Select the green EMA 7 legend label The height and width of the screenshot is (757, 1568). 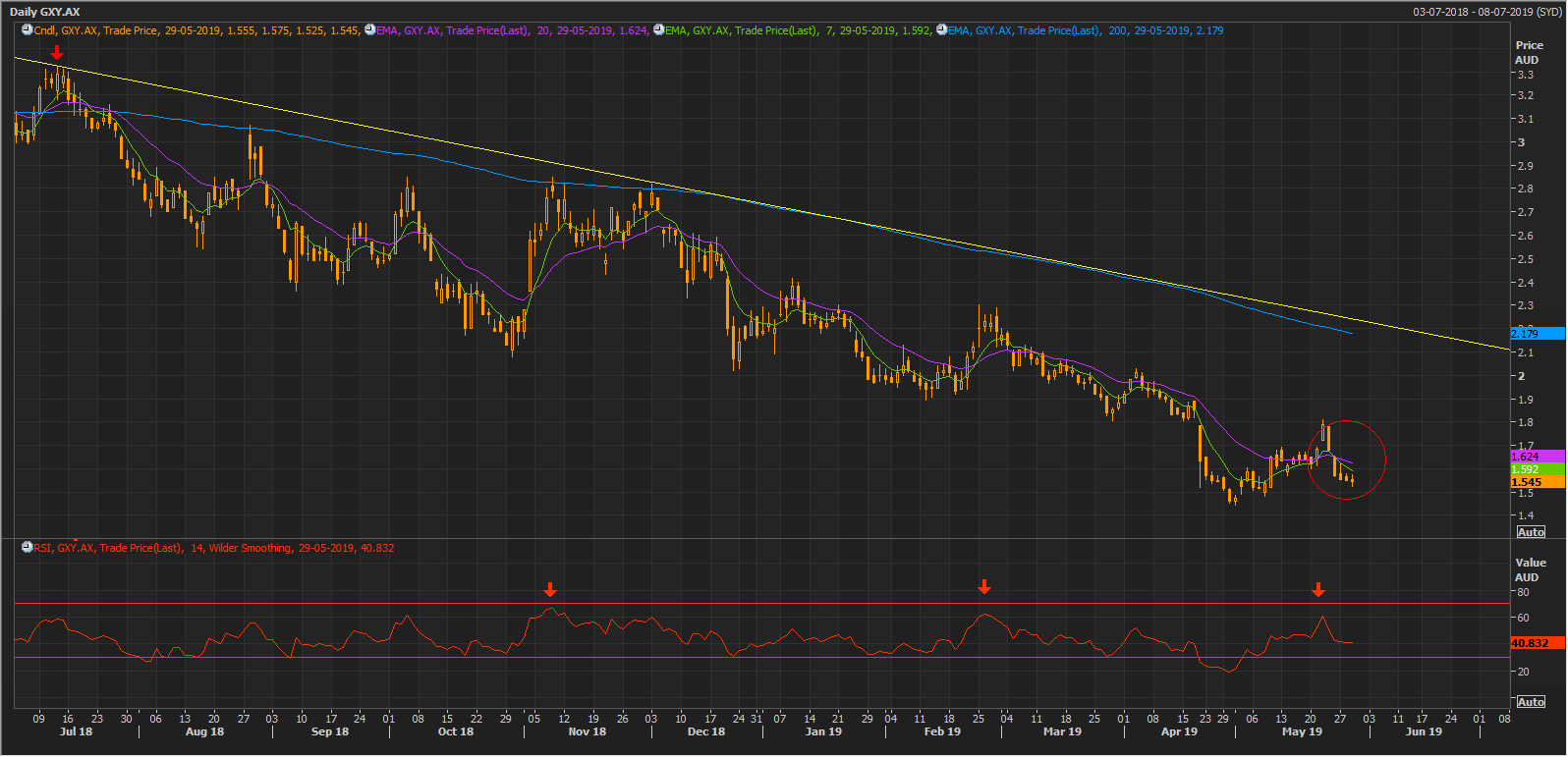798,30
